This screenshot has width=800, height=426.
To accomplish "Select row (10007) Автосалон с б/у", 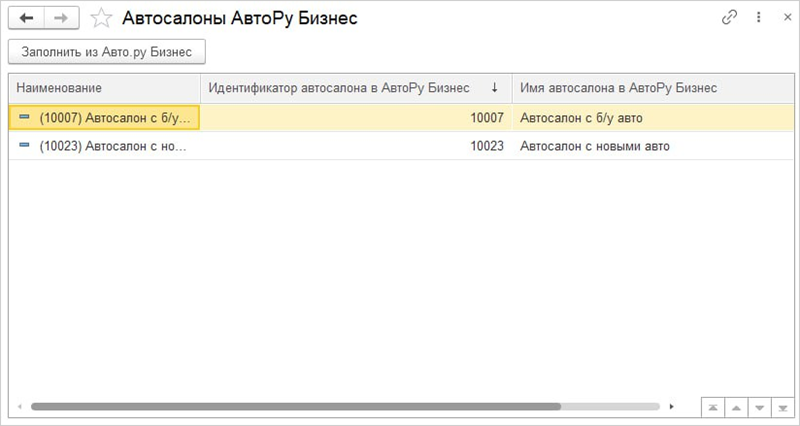I will [x=402, y=118].
